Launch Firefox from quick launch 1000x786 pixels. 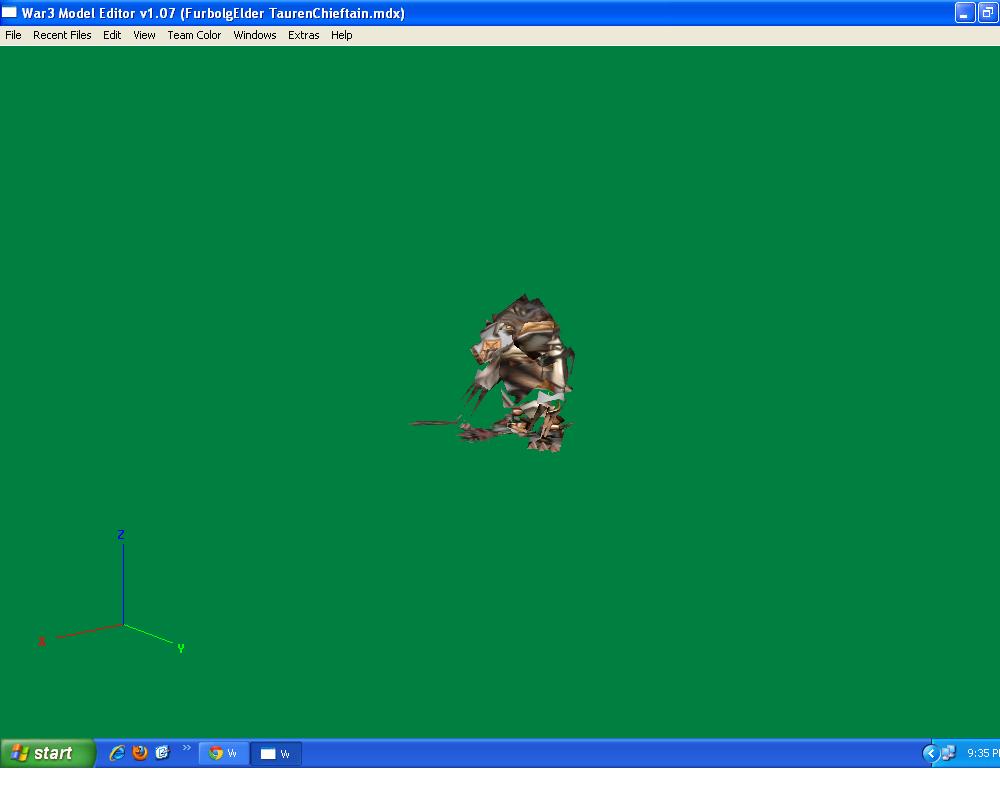point(140,753)
